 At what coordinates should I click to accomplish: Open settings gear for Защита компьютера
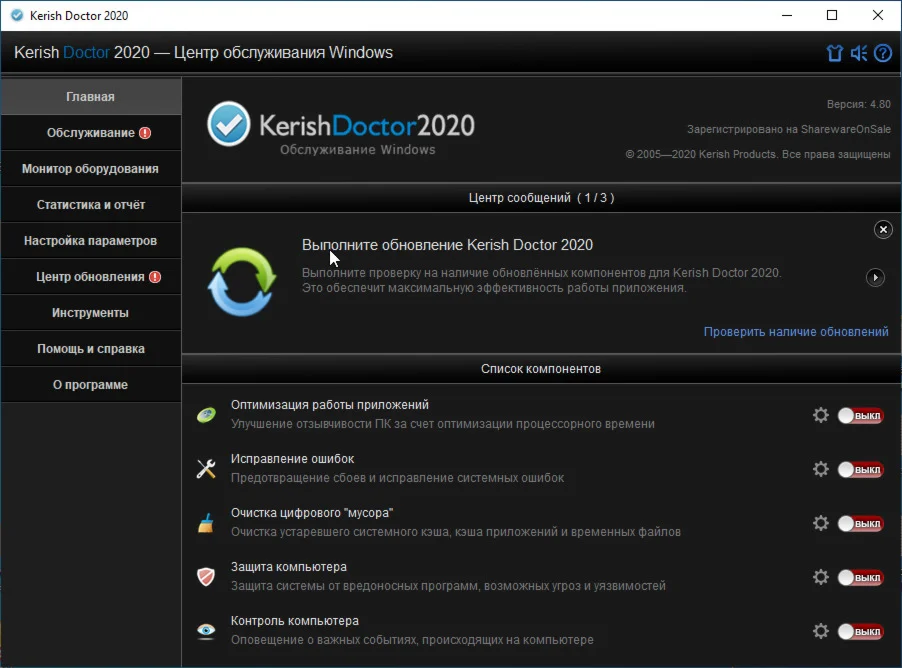point(821,577)
